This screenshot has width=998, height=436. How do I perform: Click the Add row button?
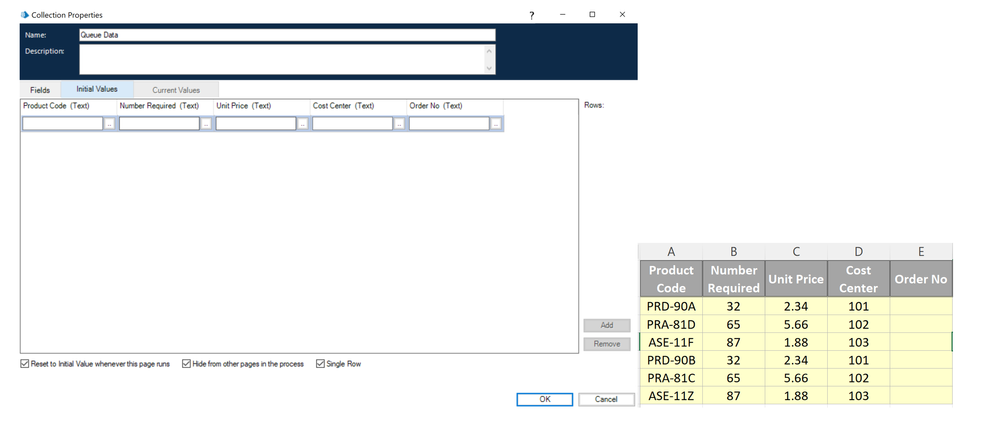(607, 325)
